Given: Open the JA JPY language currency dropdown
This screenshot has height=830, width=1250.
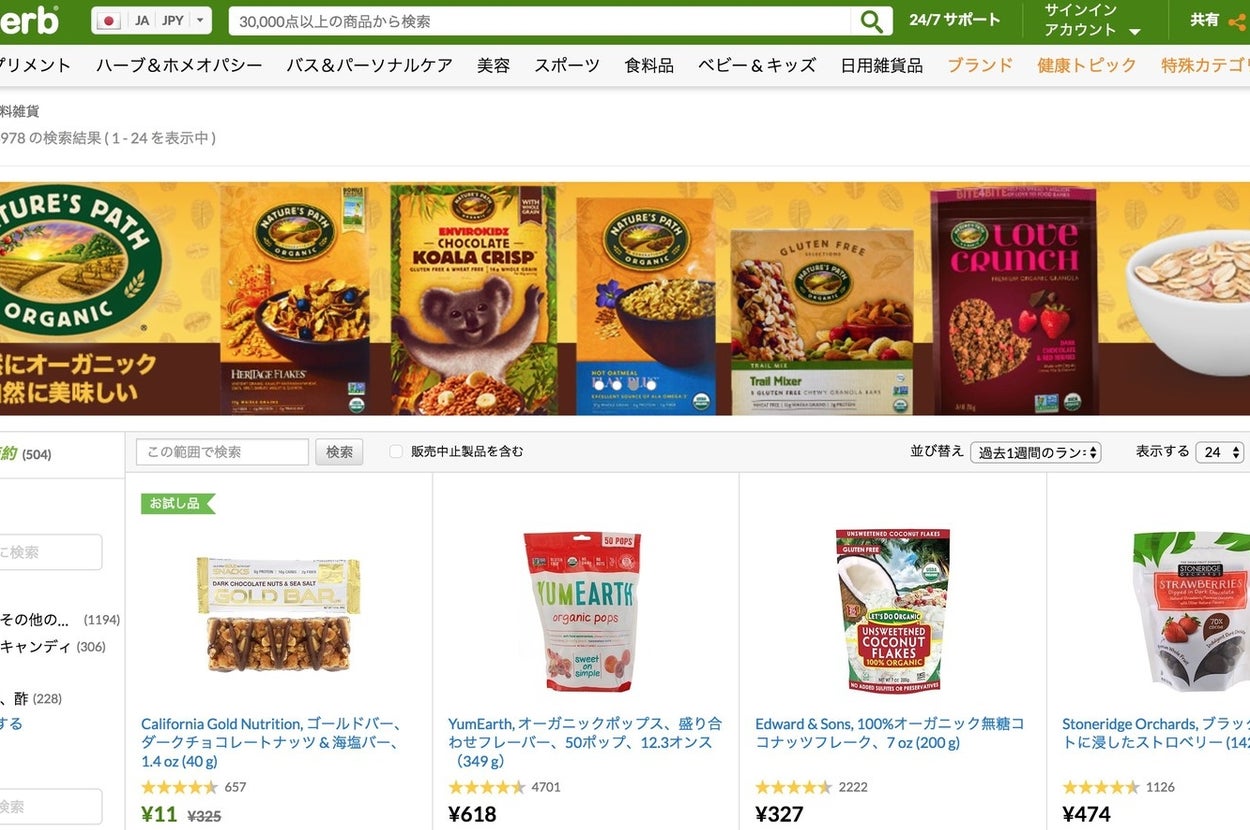Looking at the screenshot, I should pyautogui.click(x=152, y=20).
